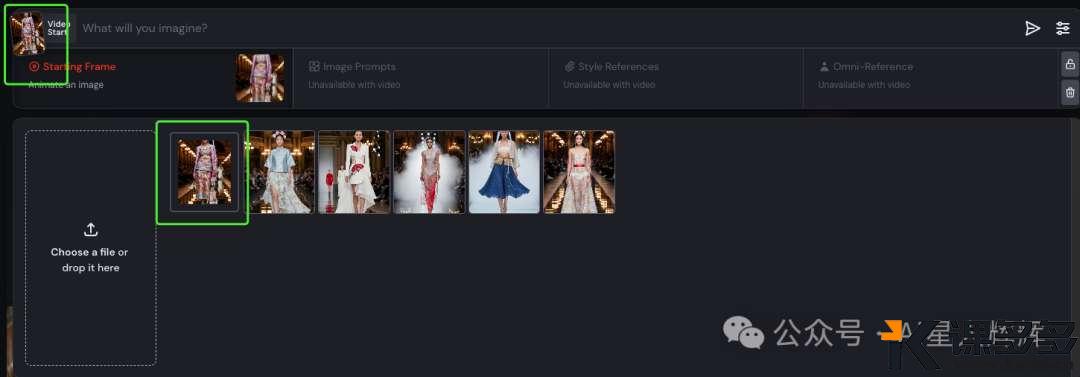Image resolution: width=1080 pixels, height=377 pixels.
Task: Select the Style References section
Action: (x=675, y=78)
